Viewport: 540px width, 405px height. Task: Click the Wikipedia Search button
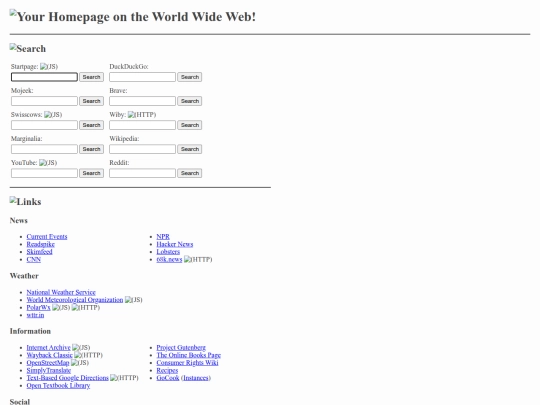tap(190, 149)
